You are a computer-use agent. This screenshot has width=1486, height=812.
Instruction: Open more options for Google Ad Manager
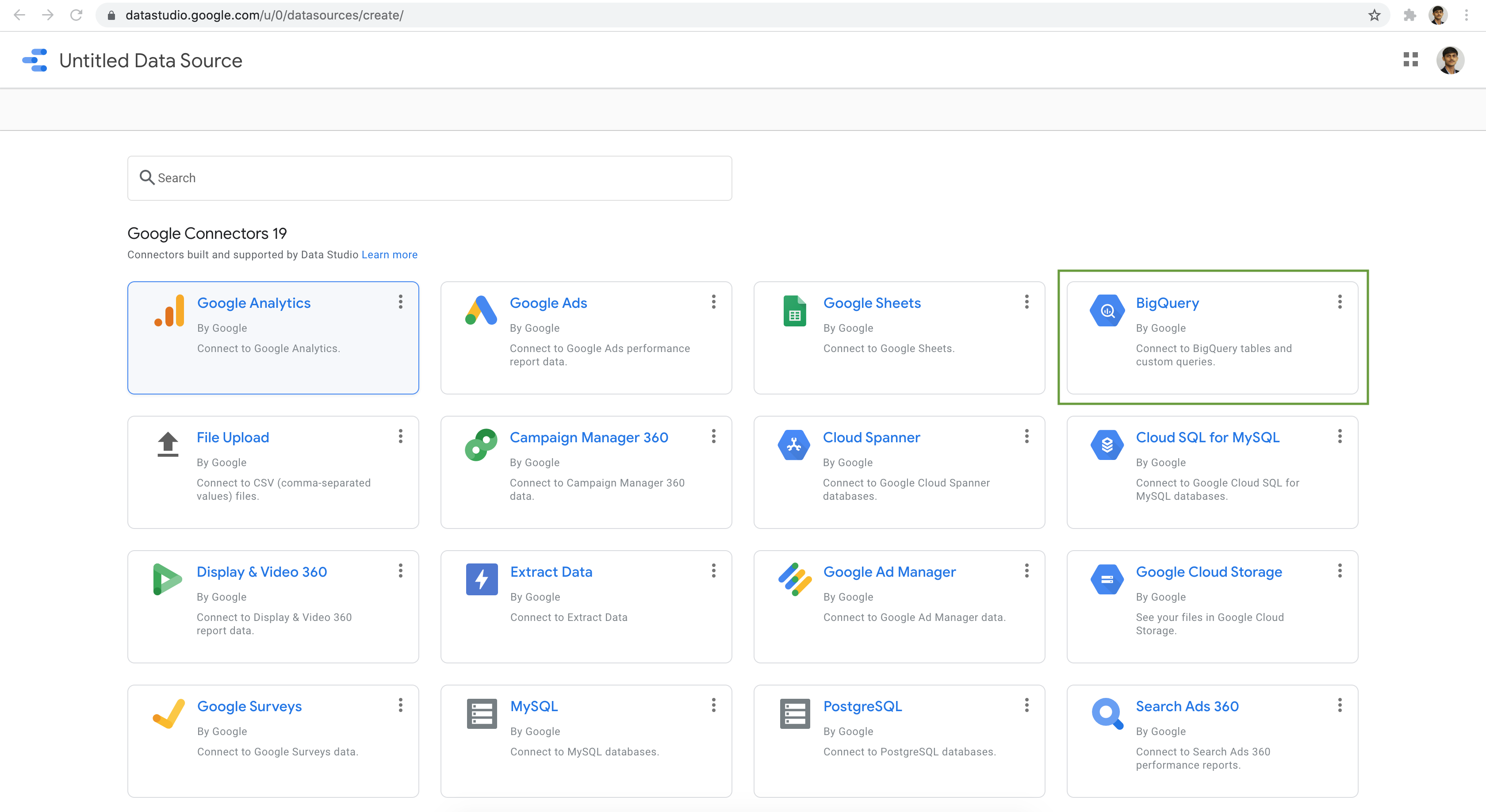click(x=1026, y=571)
